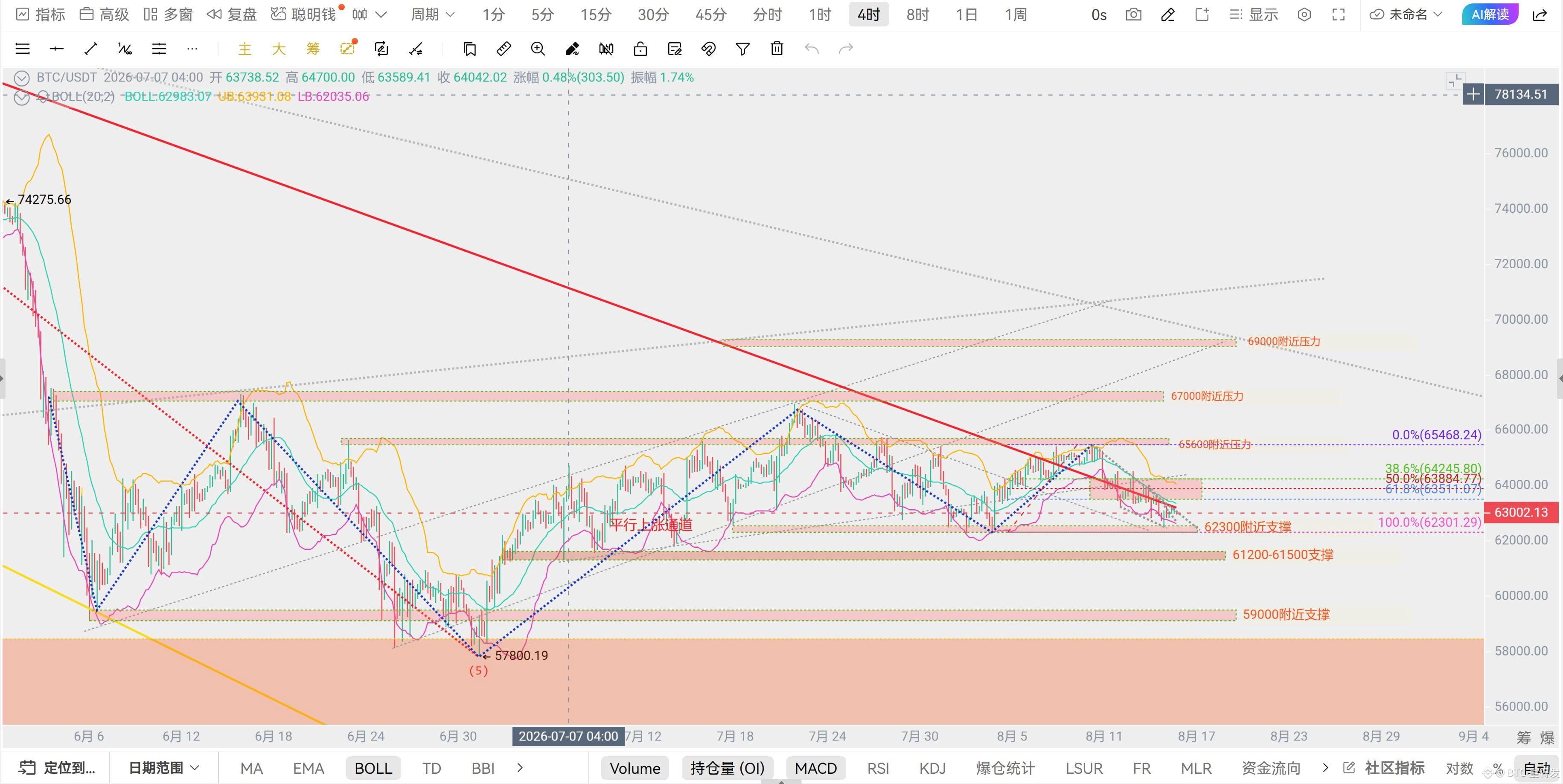Viewport: 1563px width, 784px height.
Task: Click the add new layout icon
Action: click(1202, 15)
